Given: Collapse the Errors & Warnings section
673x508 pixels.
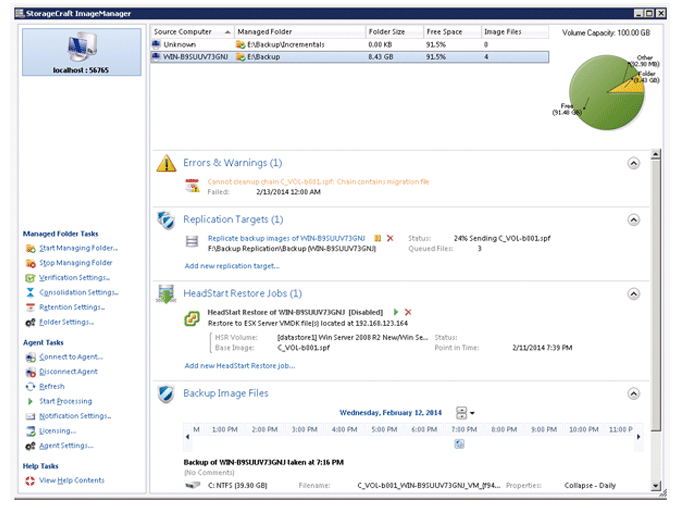Looking at the screenshot, I should (x=634, y=163).
